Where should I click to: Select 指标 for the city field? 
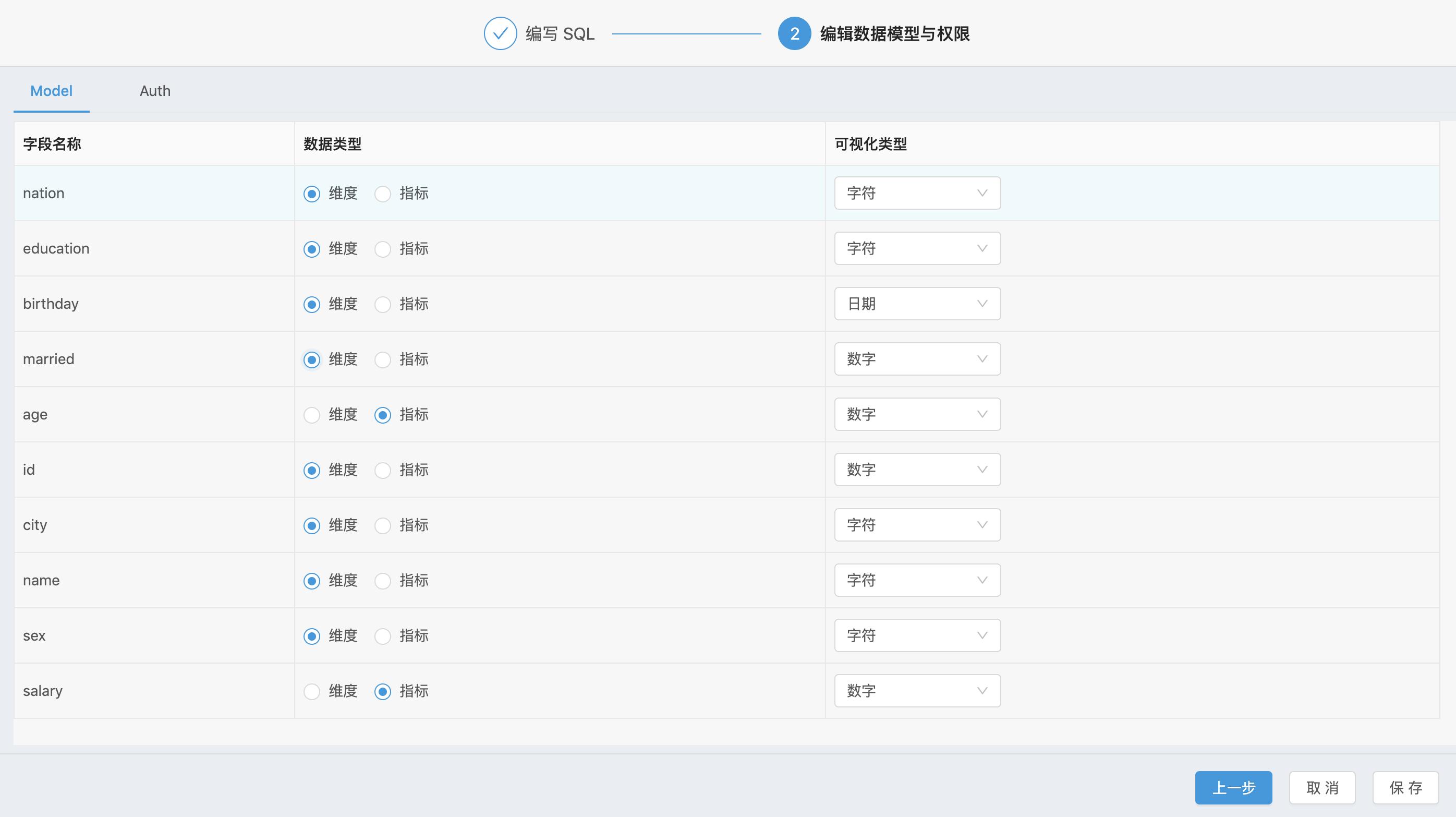coord(383,525)
